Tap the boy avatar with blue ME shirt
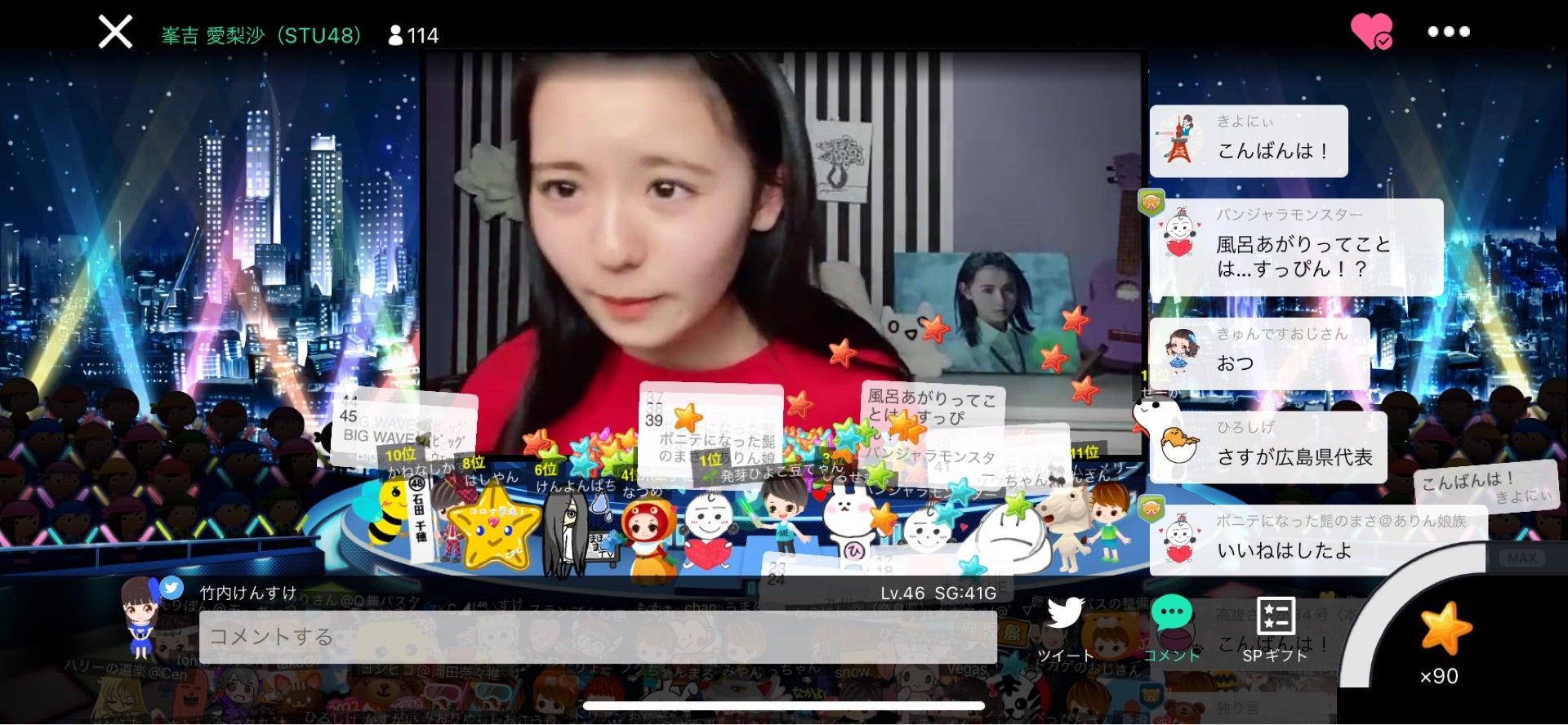 click(782, 514)
